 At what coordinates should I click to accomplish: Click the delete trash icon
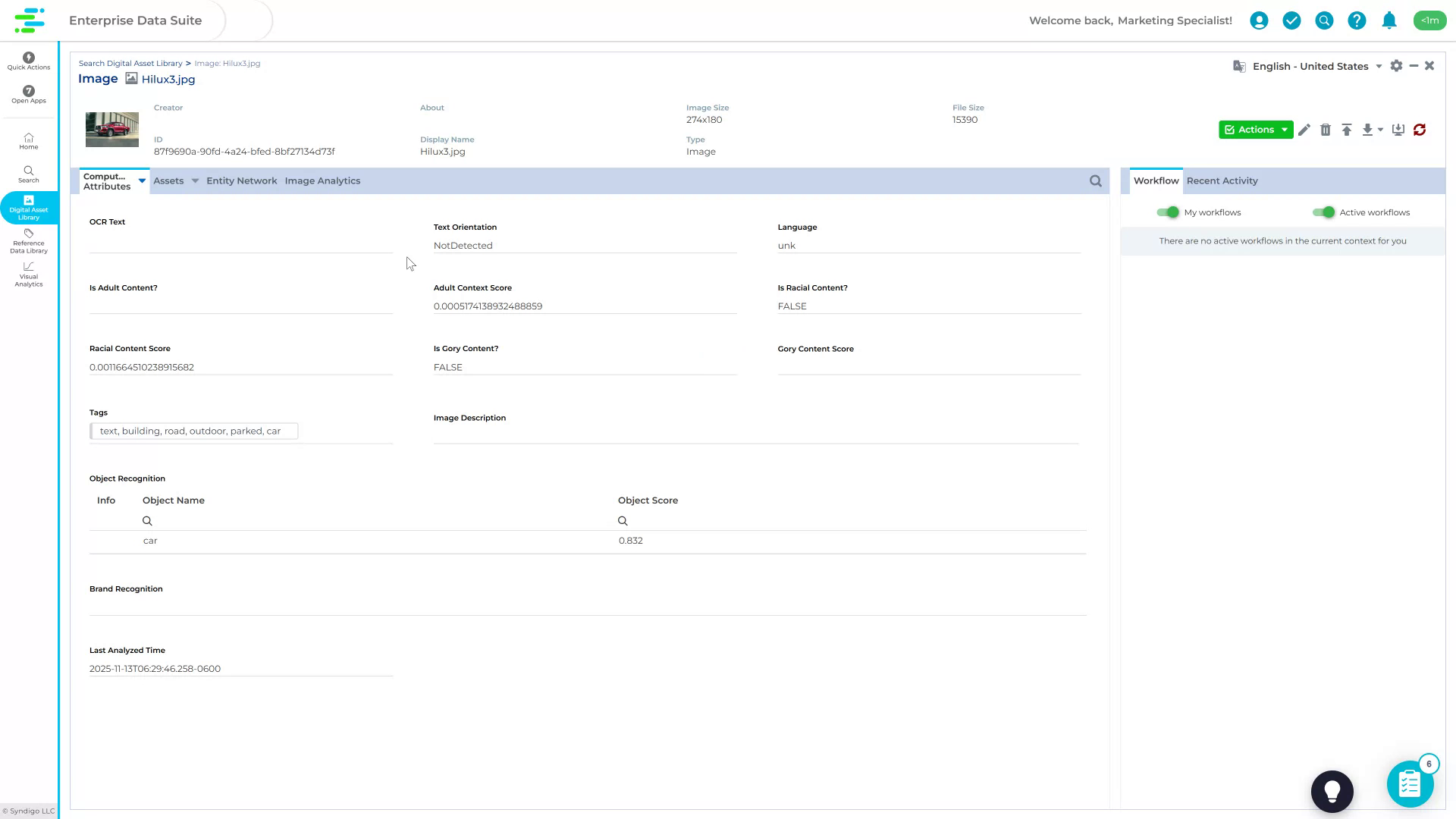1326,130
